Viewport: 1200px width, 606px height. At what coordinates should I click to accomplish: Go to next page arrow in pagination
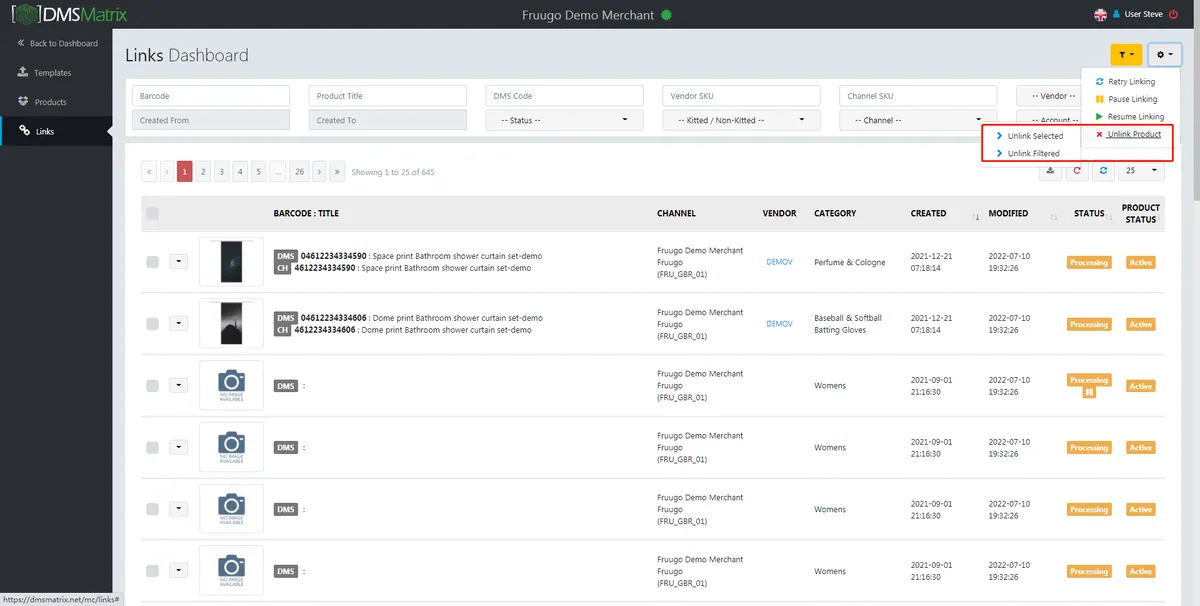click(x=319, y=172)
